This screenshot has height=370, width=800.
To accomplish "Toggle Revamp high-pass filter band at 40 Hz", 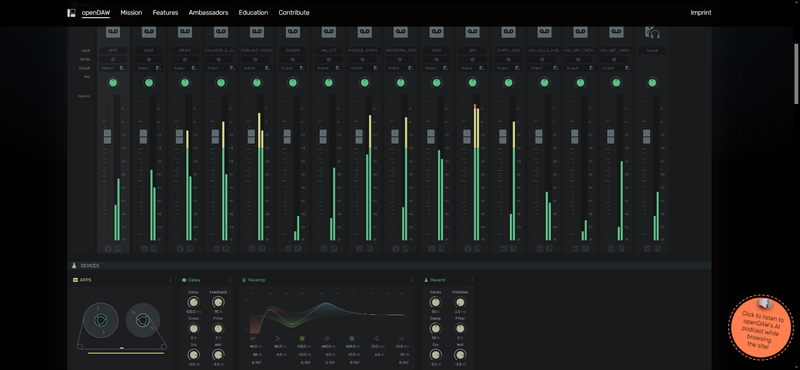I will 253,338.
